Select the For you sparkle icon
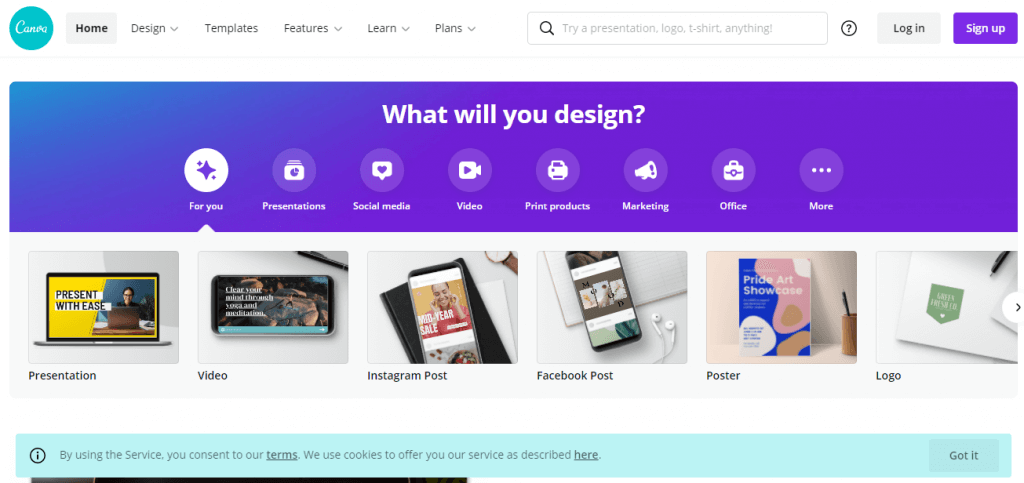Image resolution: width=1024 pixels, height=483 pixels. [206, 170]
